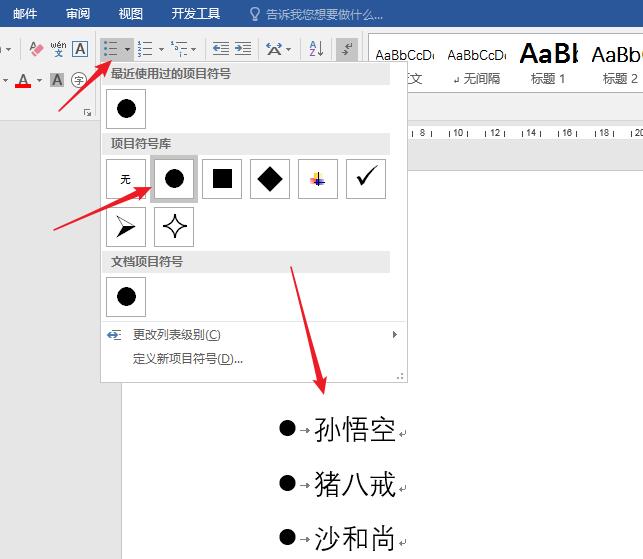Click the sort A-Z icon
Screen dimensions: 643x559
[316, 48]
